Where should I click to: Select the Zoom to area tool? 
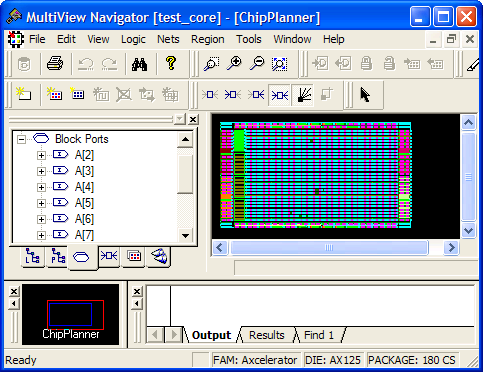[212, 63]
